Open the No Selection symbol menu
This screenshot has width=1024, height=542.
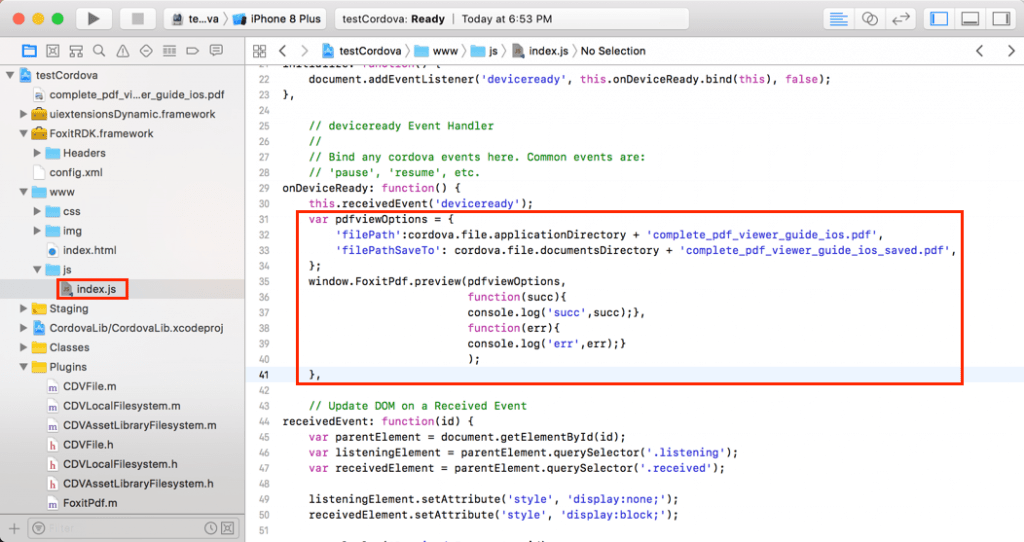point(613,51)
